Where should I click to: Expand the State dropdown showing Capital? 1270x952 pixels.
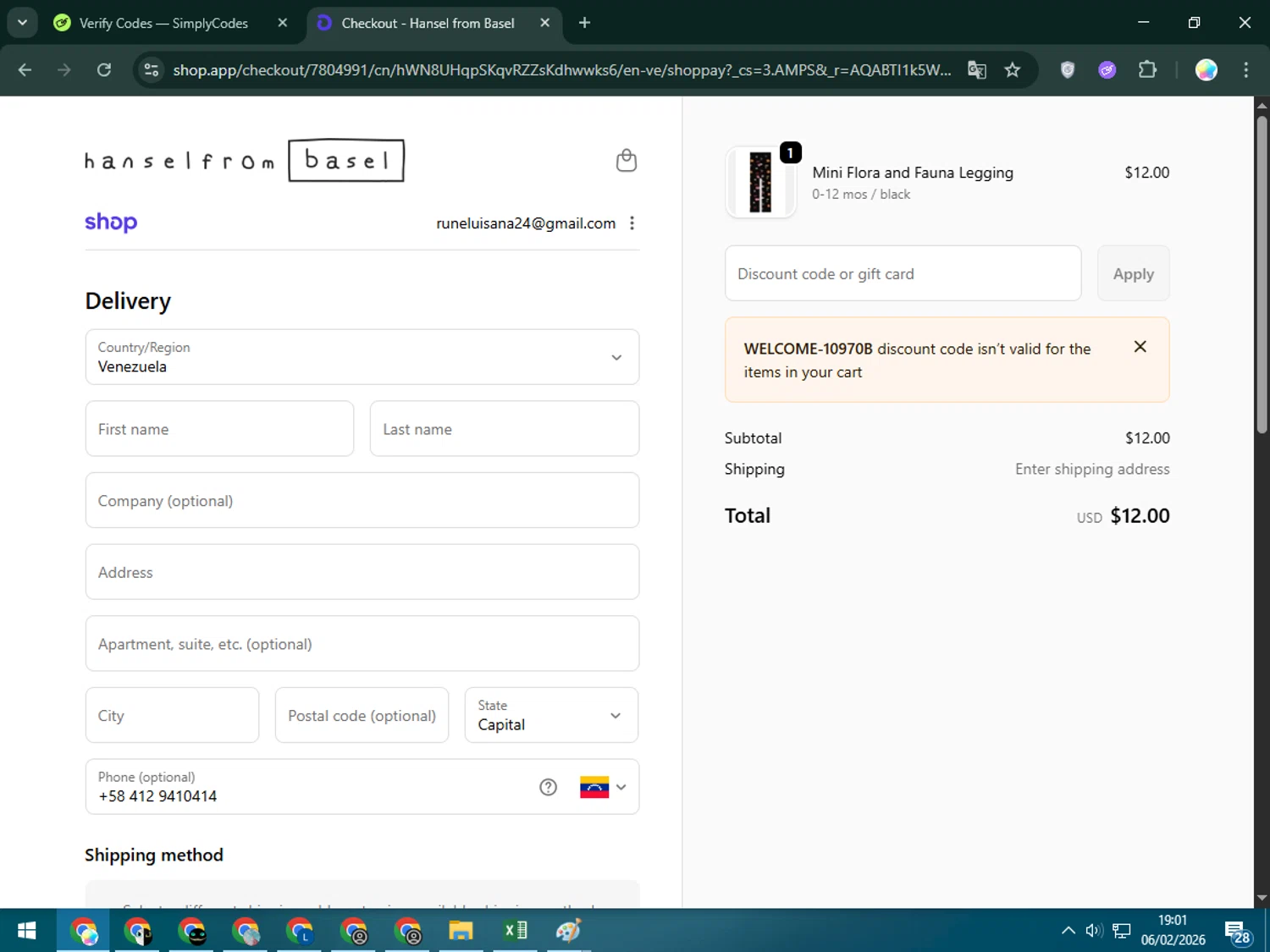pyautogui.click(x=551, y=715)
